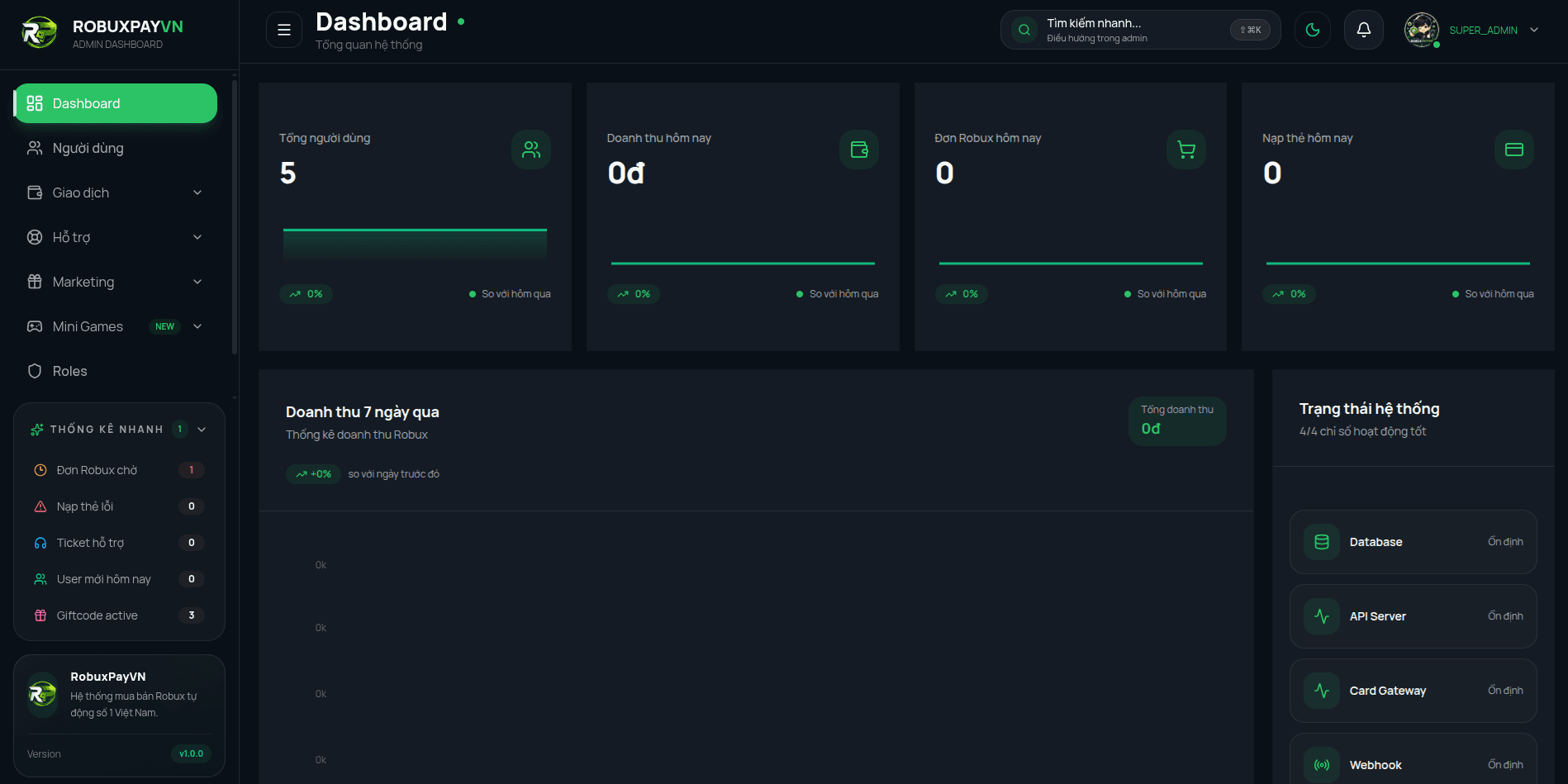
Task: Click the users icon for User mới hôm nay
Action: [40, 579]
